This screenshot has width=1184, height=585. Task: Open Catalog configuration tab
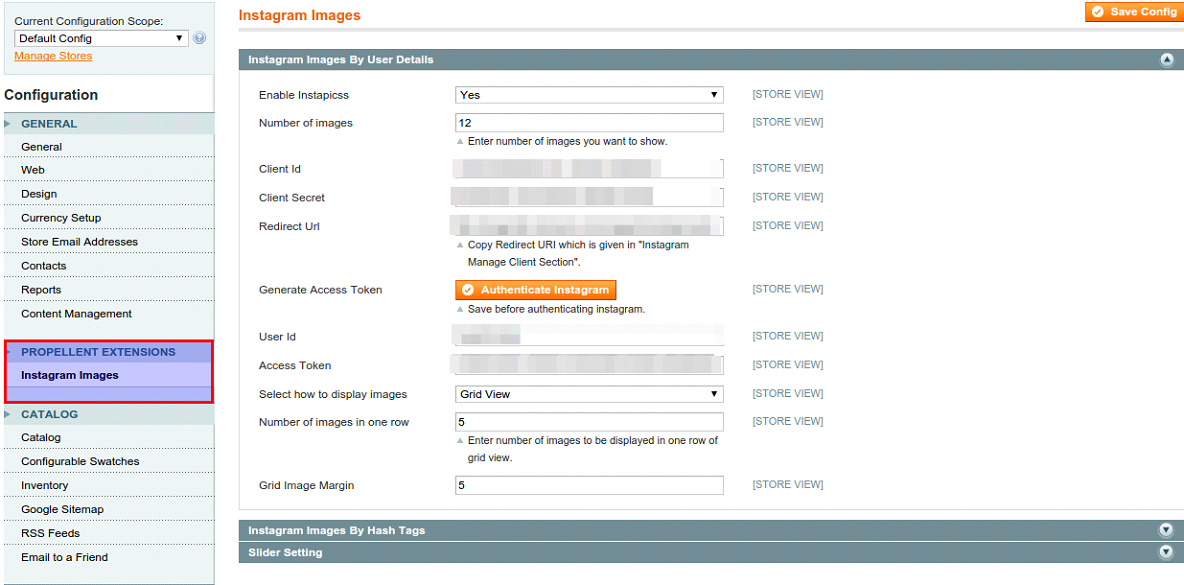pyautogui.click(x=109, y=437)
